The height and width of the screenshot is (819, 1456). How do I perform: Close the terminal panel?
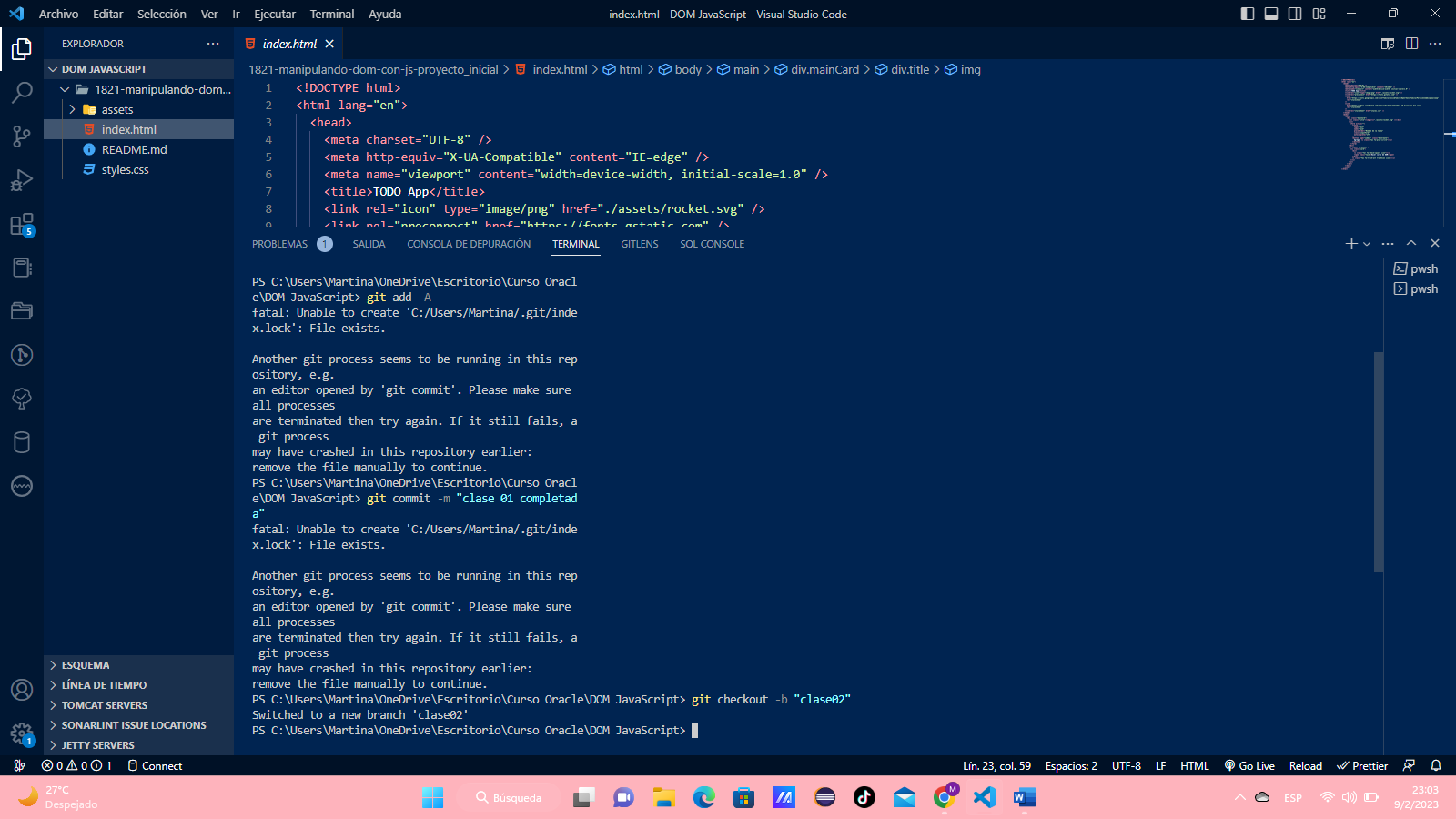tap(1435, 243)
